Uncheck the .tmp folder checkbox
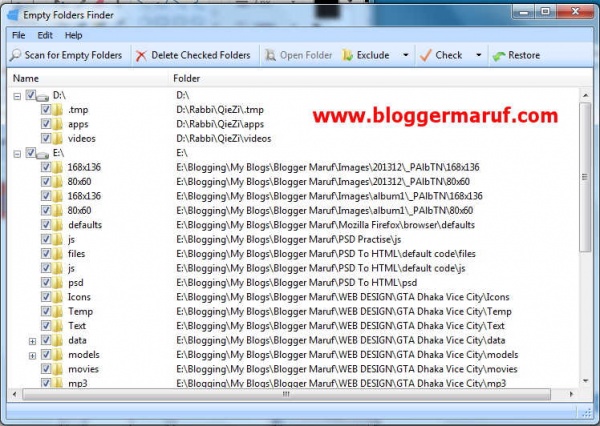Viewport: 600px width, 426px height. pyautogui.click(x=46, y=109)
